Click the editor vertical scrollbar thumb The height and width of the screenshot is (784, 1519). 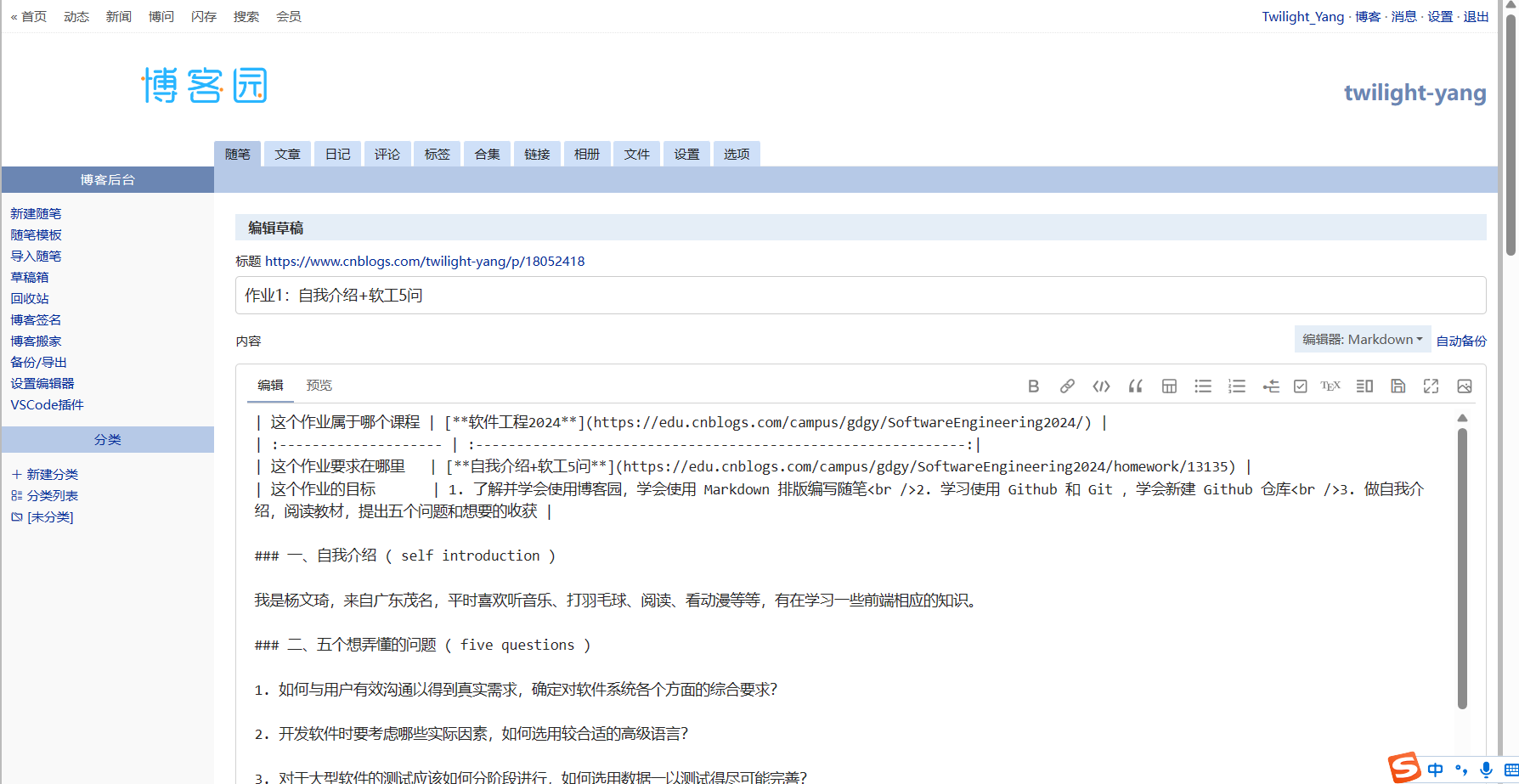(x=1462, y=568)
